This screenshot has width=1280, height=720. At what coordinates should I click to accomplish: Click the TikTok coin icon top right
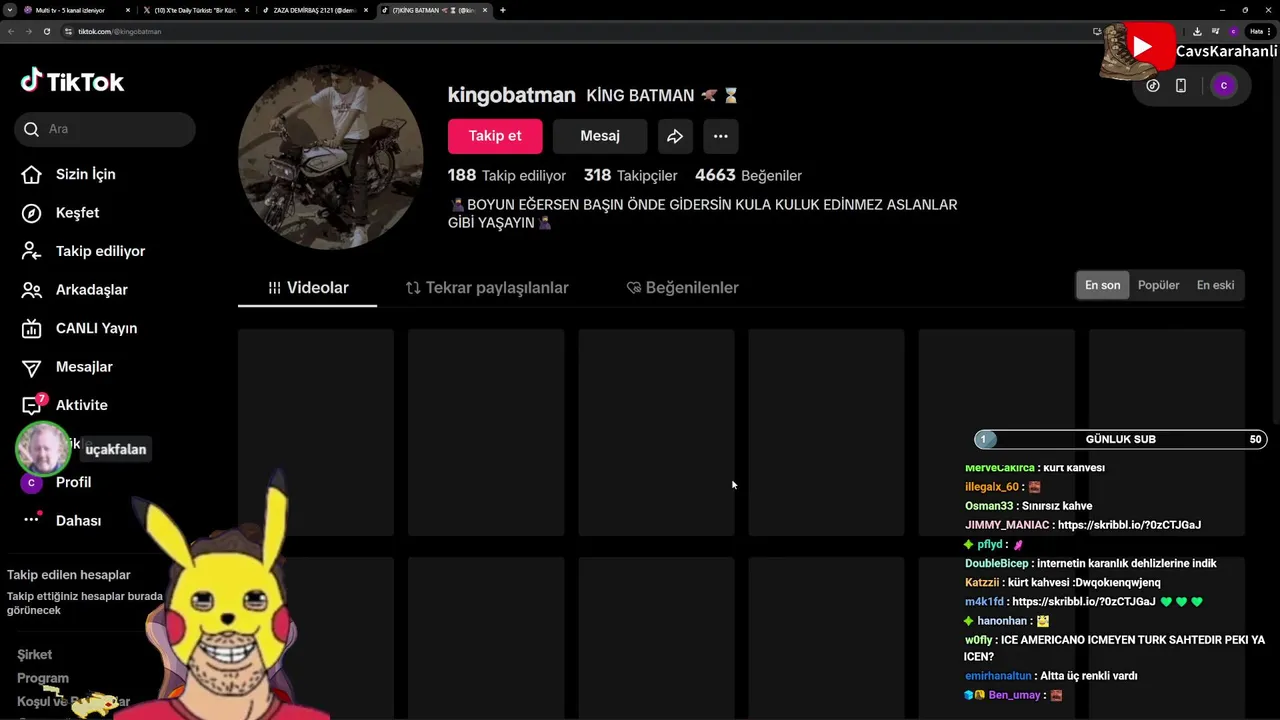pyautogui.click(x=1153, y=86)
